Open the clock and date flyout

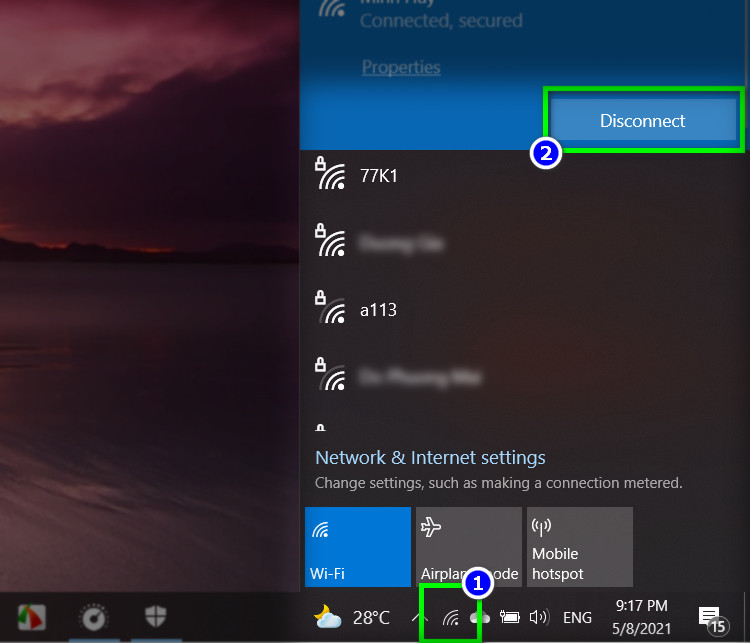[641, 616]
